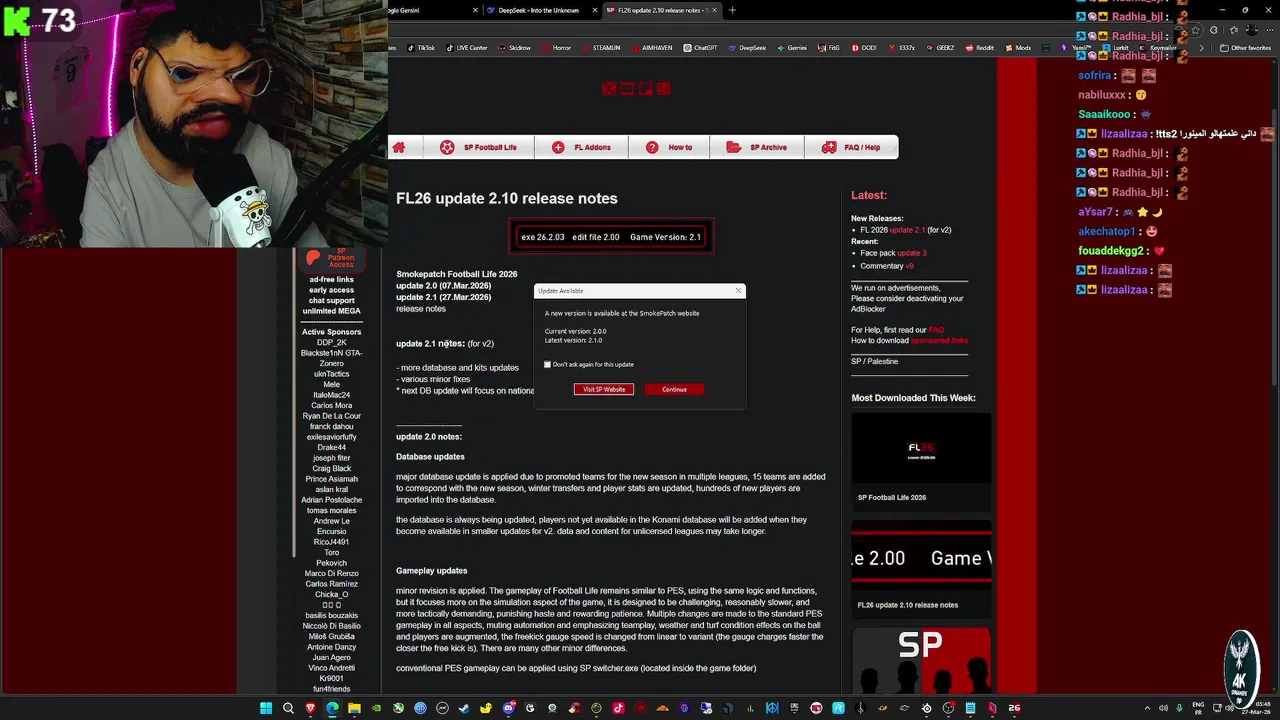
Task: Click Most Downloaded This Week heading
Action: [913, 398]
